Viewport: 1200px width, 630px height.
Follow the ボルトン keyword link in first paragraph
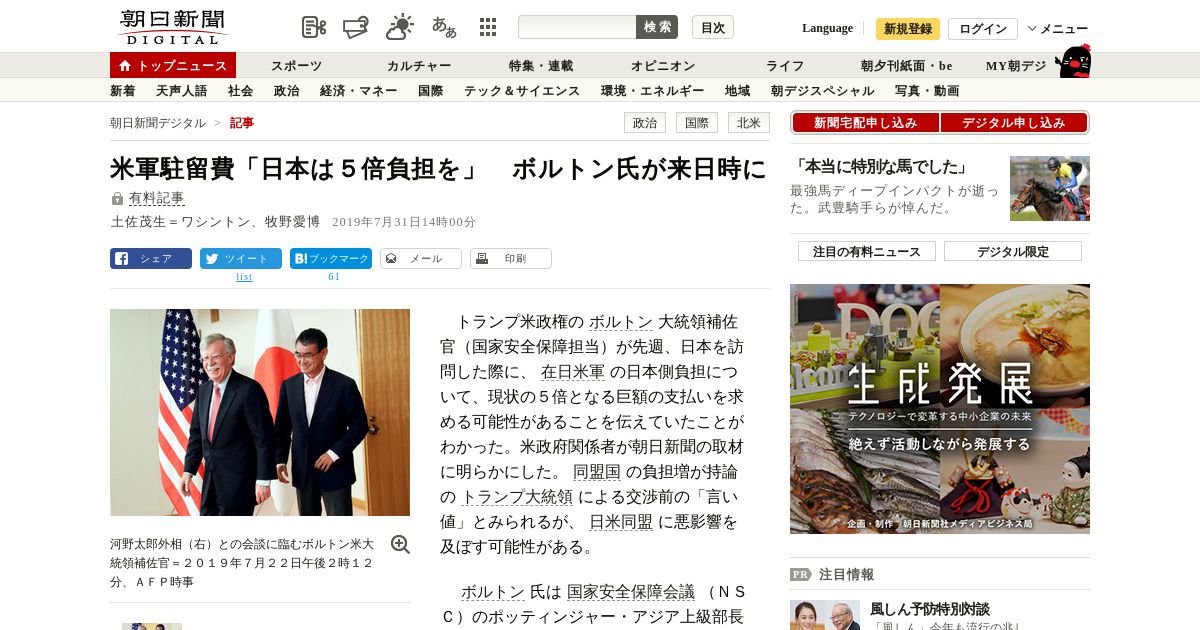pyautogui.click(x=621, y=322)
